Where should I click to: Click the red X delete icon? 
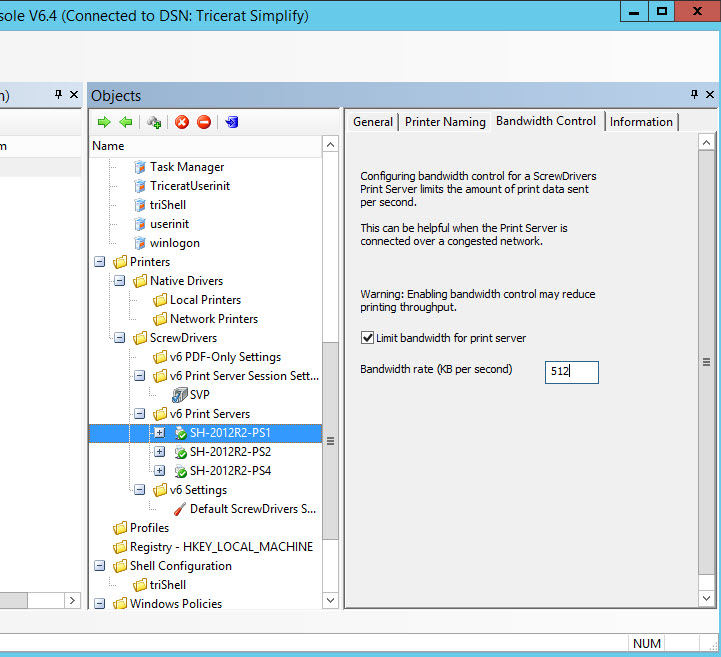tap(182, 122)
